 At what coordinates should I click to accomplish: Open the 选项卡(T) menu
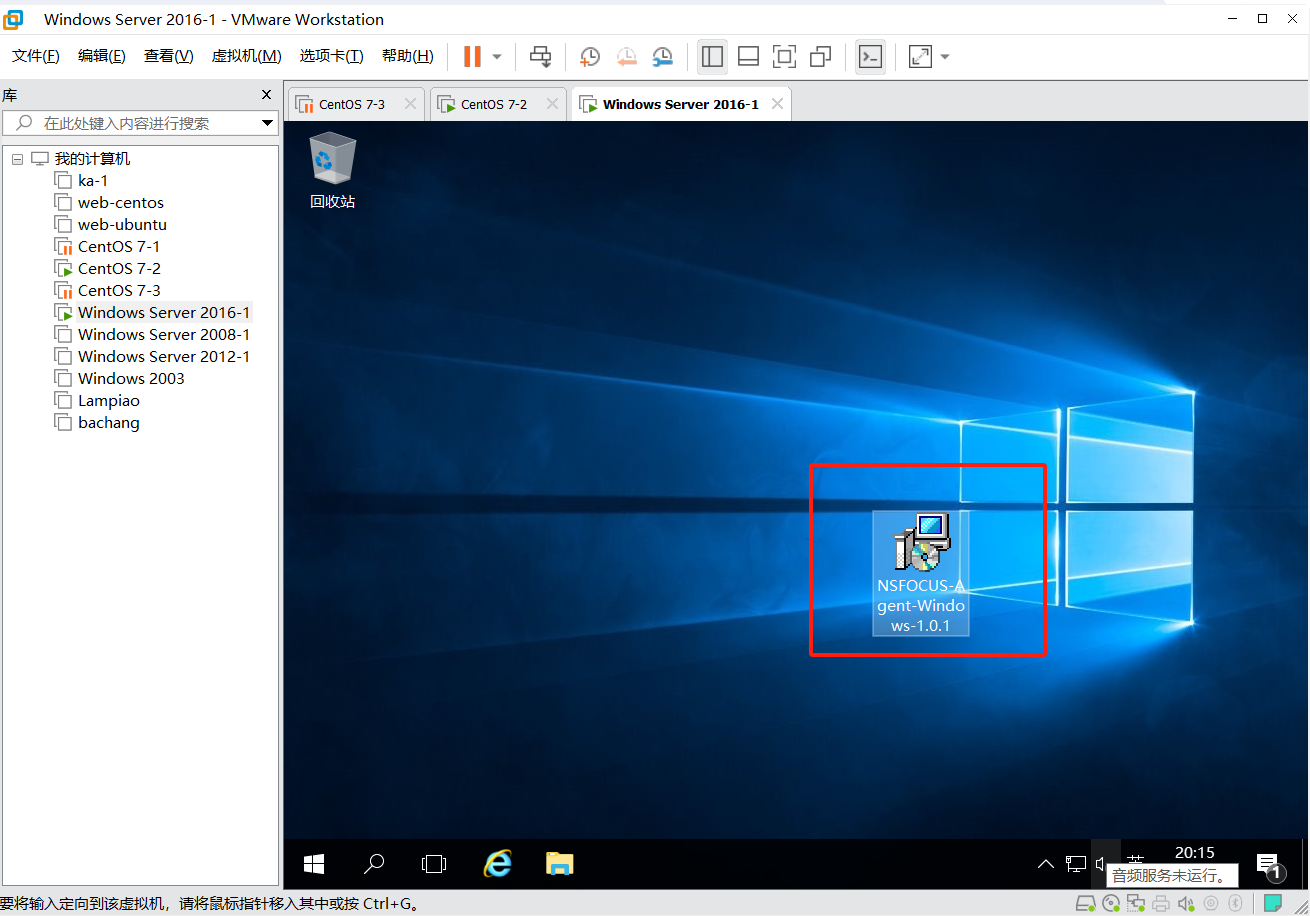pos(332,56)
